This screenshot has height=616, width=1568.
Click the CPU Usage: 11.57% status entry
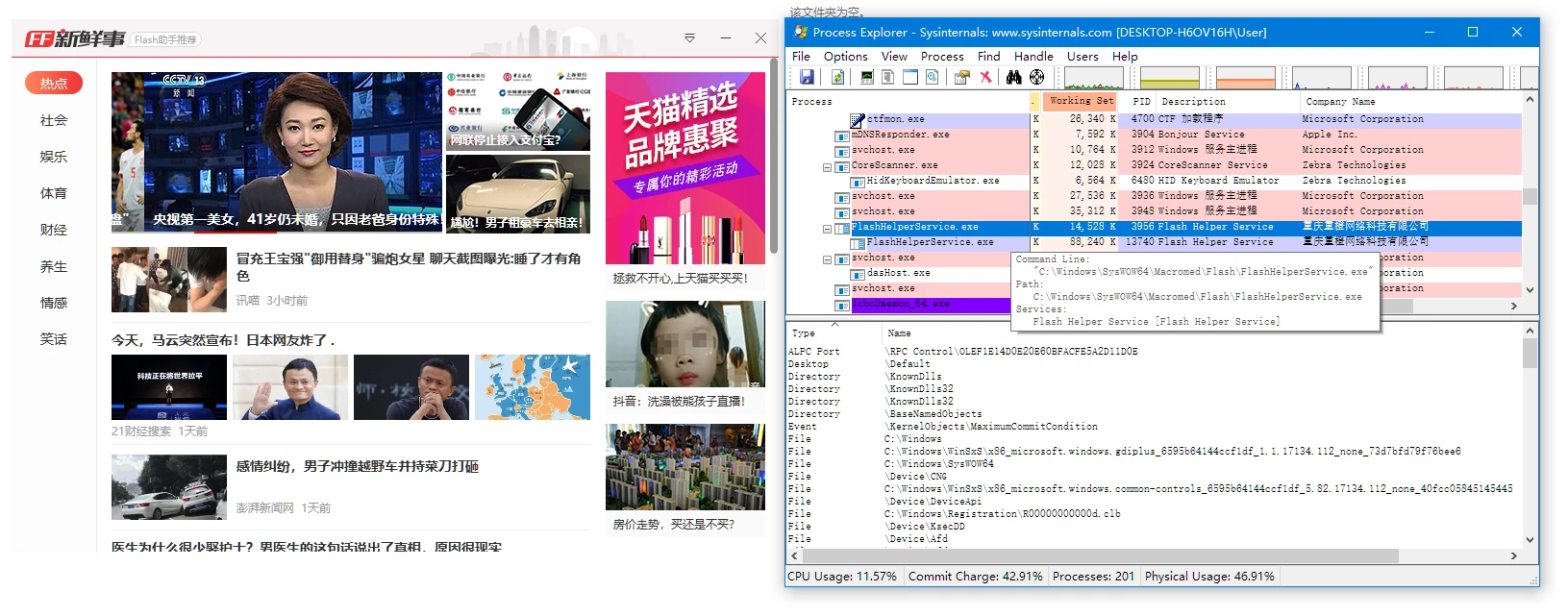tap(842, 577)
